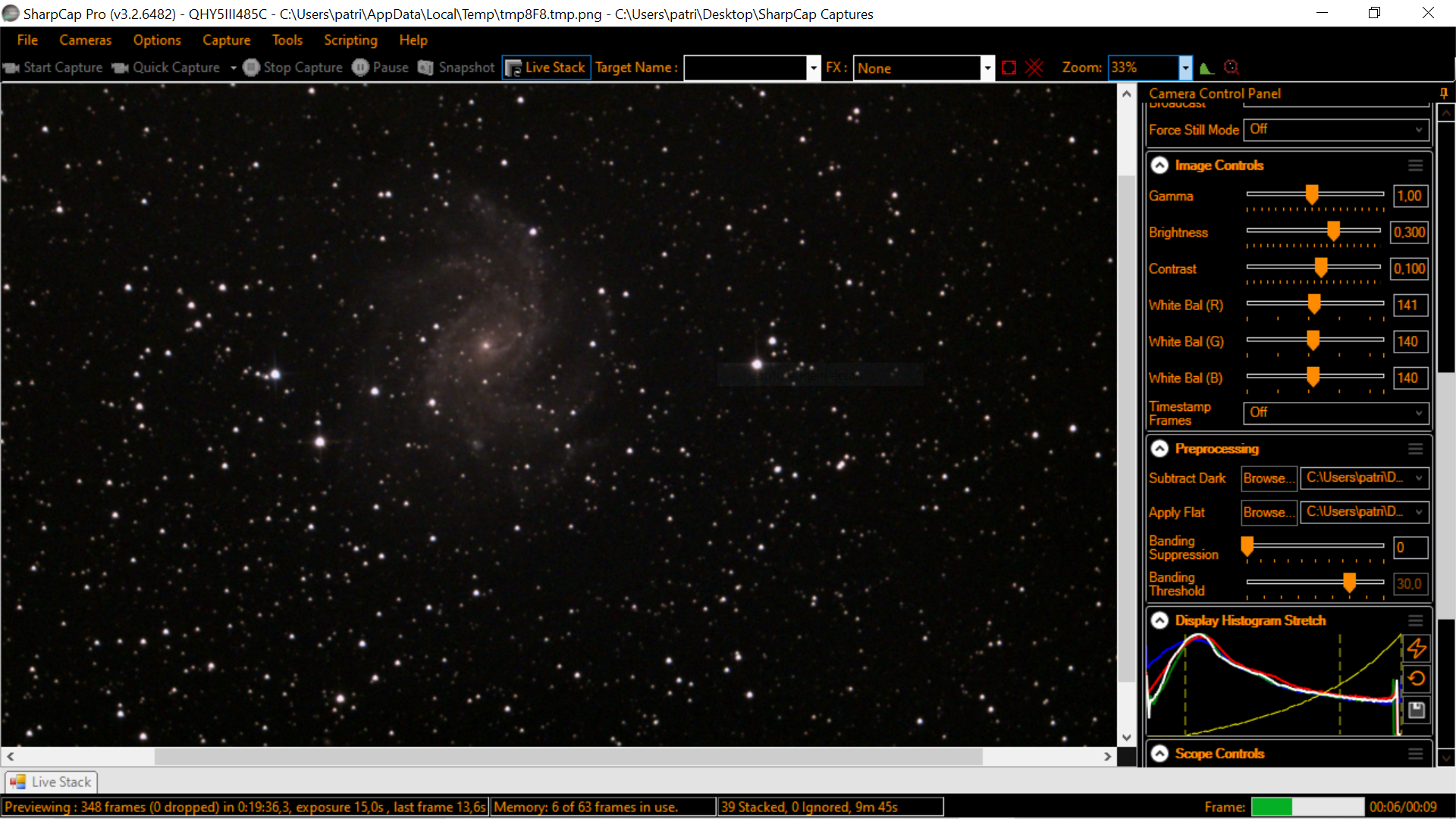Click the White Bal (R) value field
The height and width of the screenshot is (819, 1456).
tap(1410, 306)
